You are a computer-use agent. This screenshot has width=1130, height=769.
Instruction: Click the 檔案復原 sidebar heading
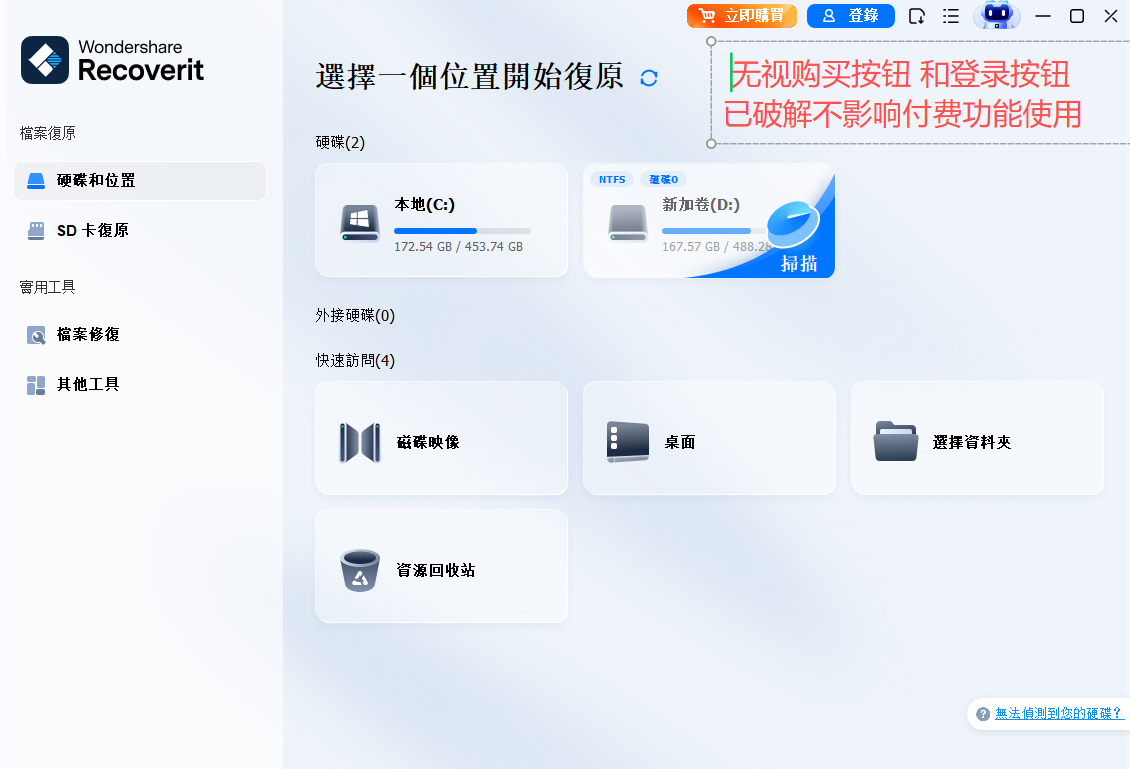(x=48, y=133)
